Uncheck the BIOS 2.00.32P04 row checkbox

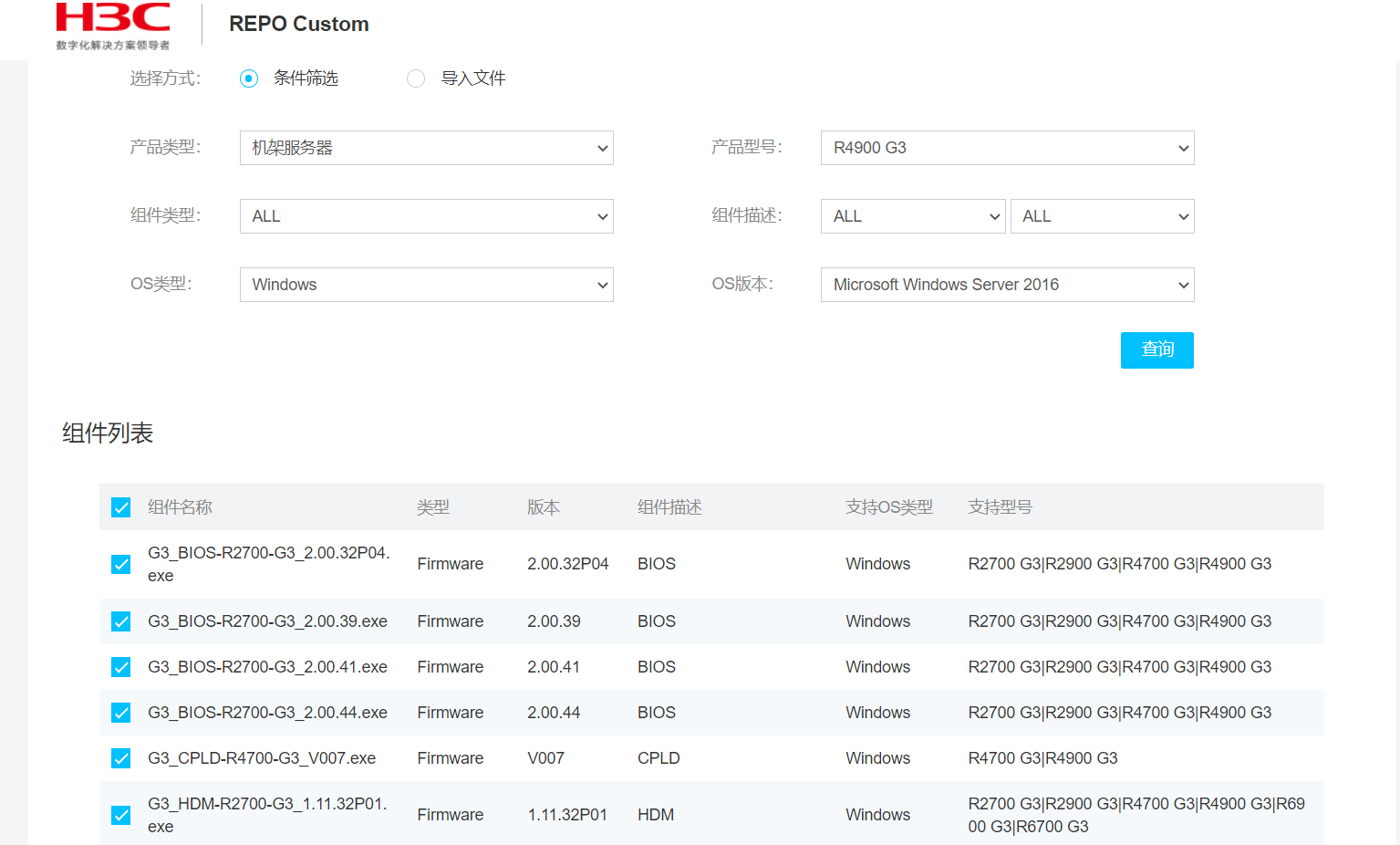coord(121,565)
